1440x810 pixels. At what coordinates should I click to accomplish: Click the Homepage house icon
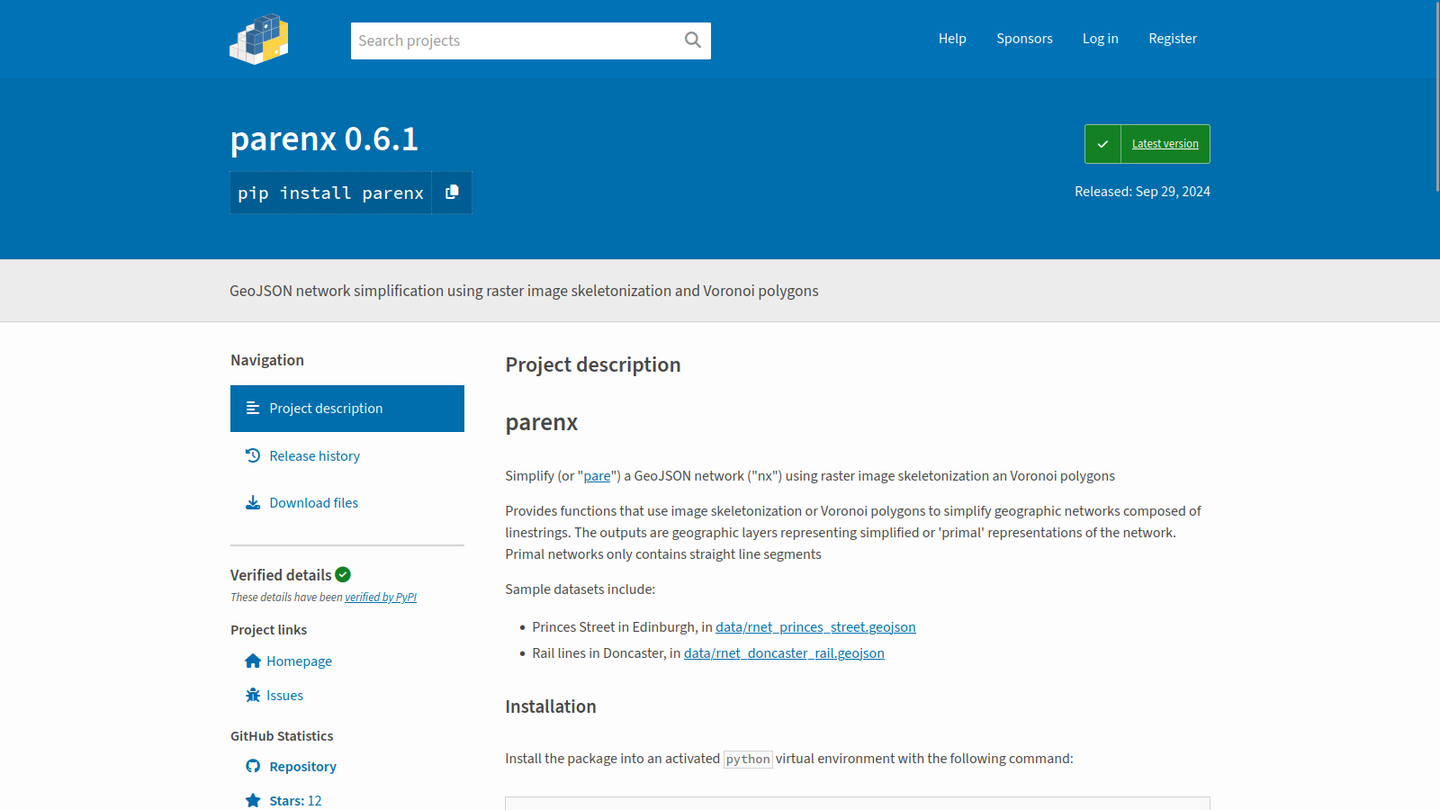coord(253,661)
